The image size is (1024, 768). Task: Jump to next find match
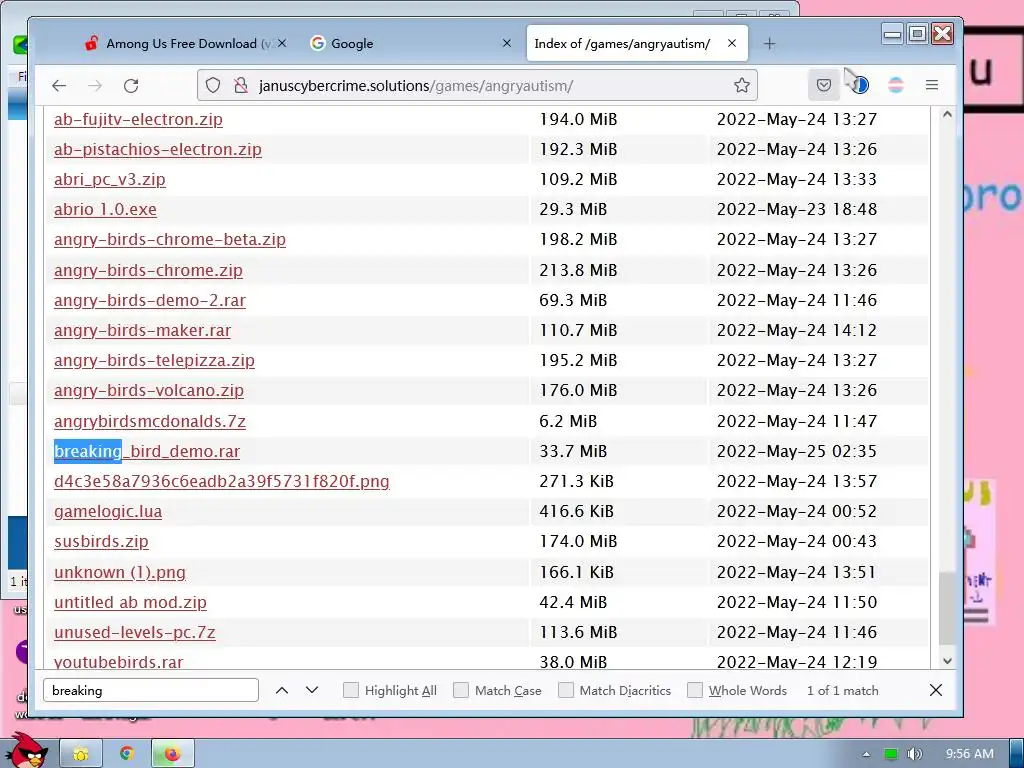[312, 690]
